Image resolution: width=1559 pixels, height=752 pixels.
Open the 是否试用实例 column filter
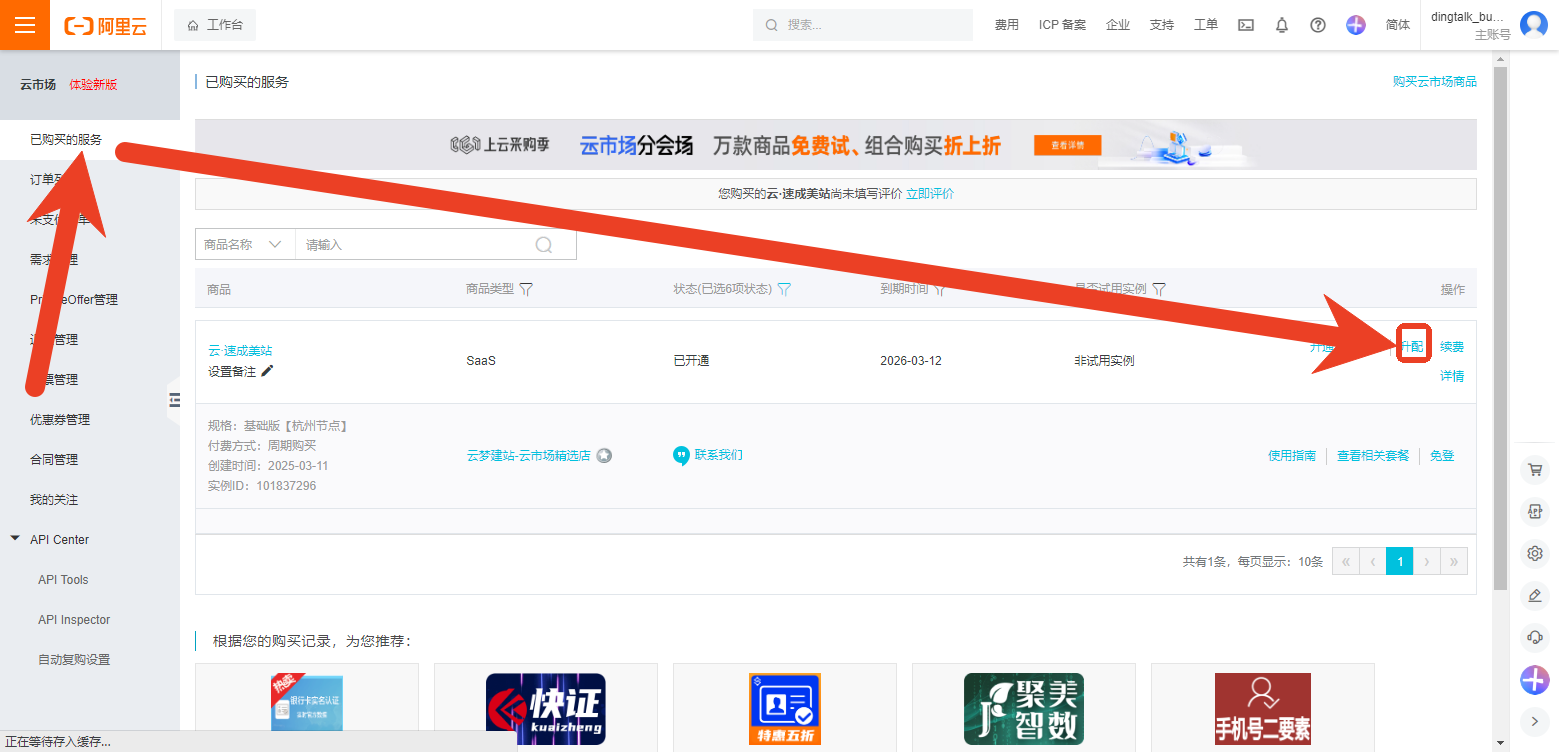pos(1159,290)
